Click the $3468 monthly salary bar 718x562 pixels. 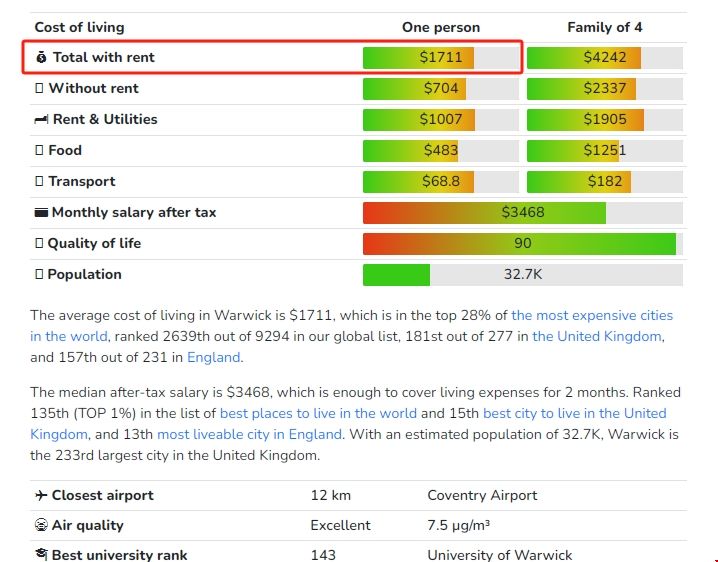tap(523, 213)
